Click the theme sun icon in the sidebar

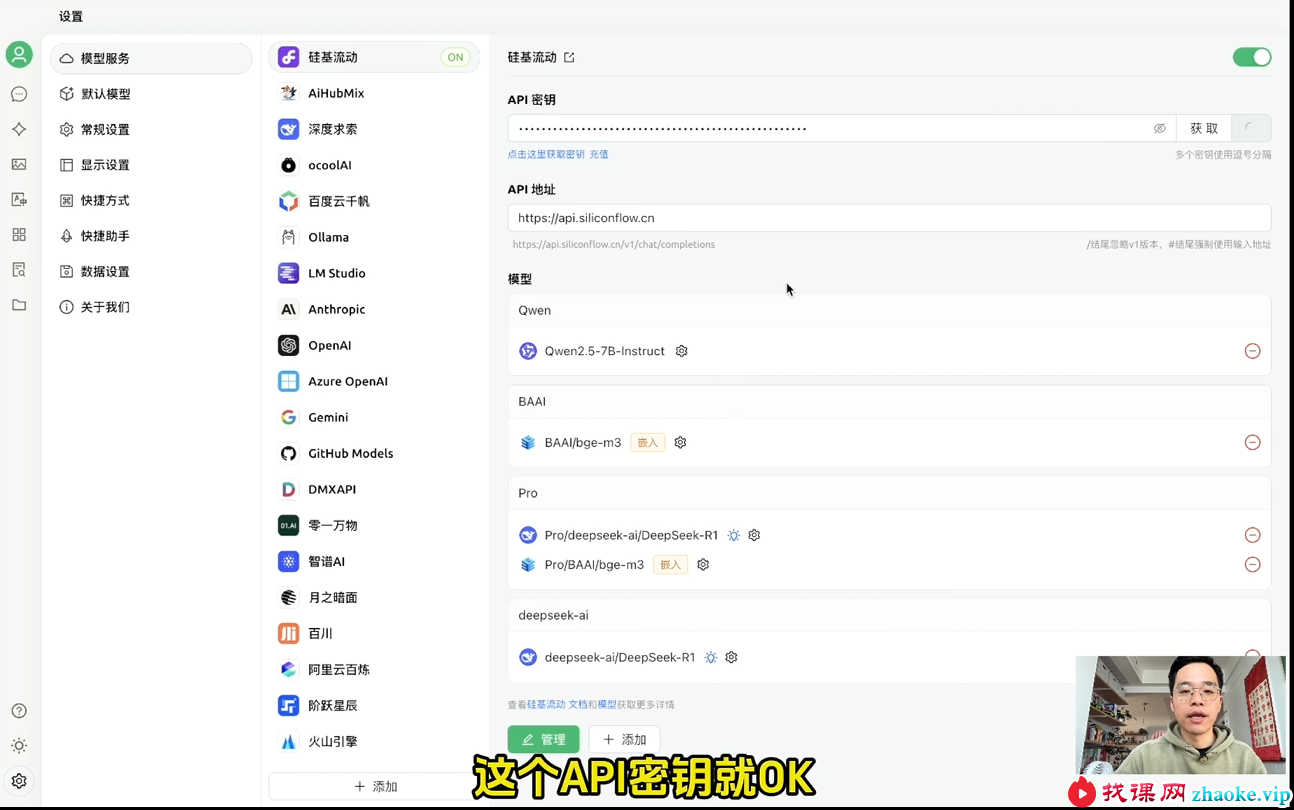19,746
